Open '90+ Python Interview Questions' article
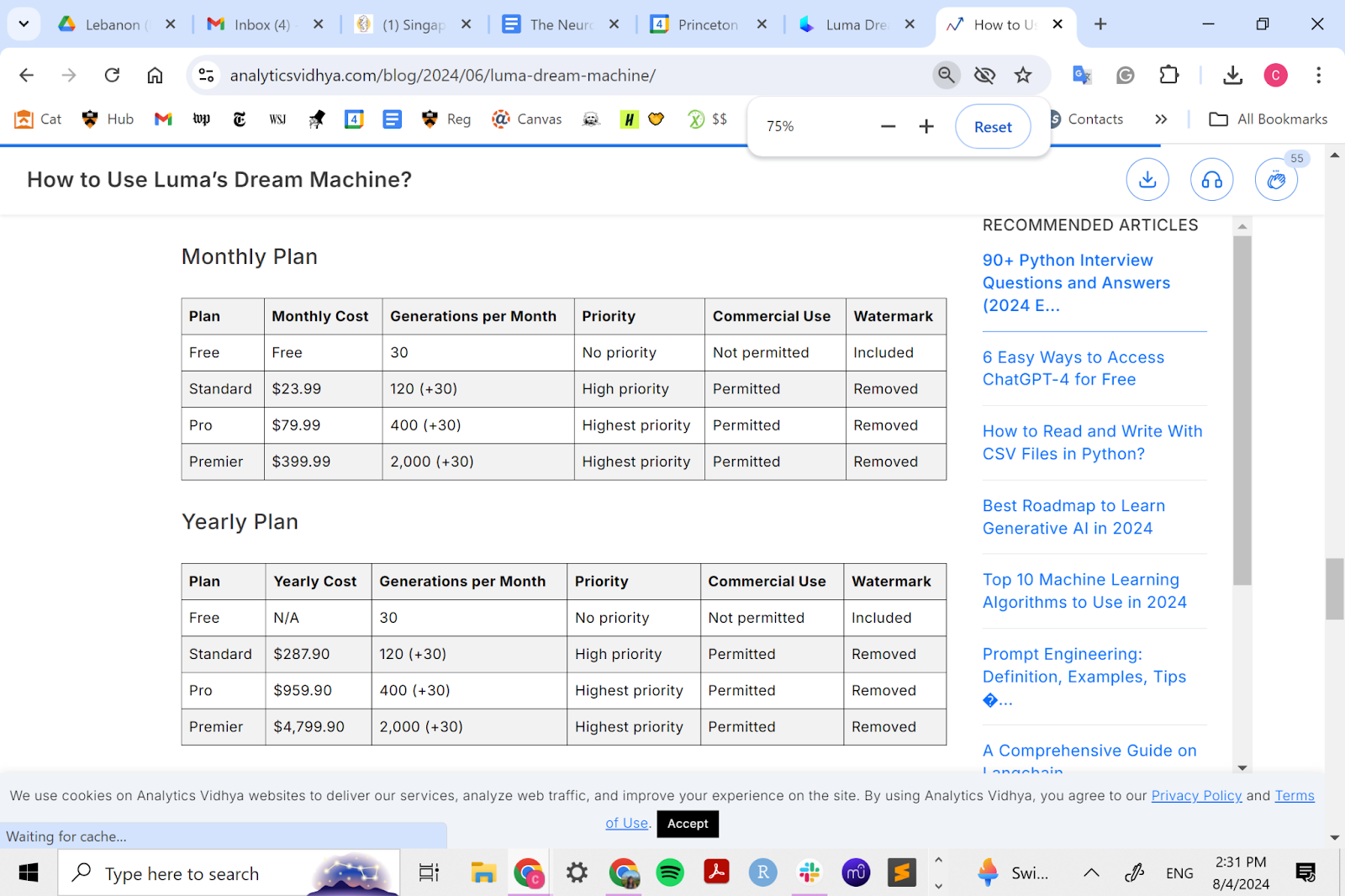 [1076, 283]
